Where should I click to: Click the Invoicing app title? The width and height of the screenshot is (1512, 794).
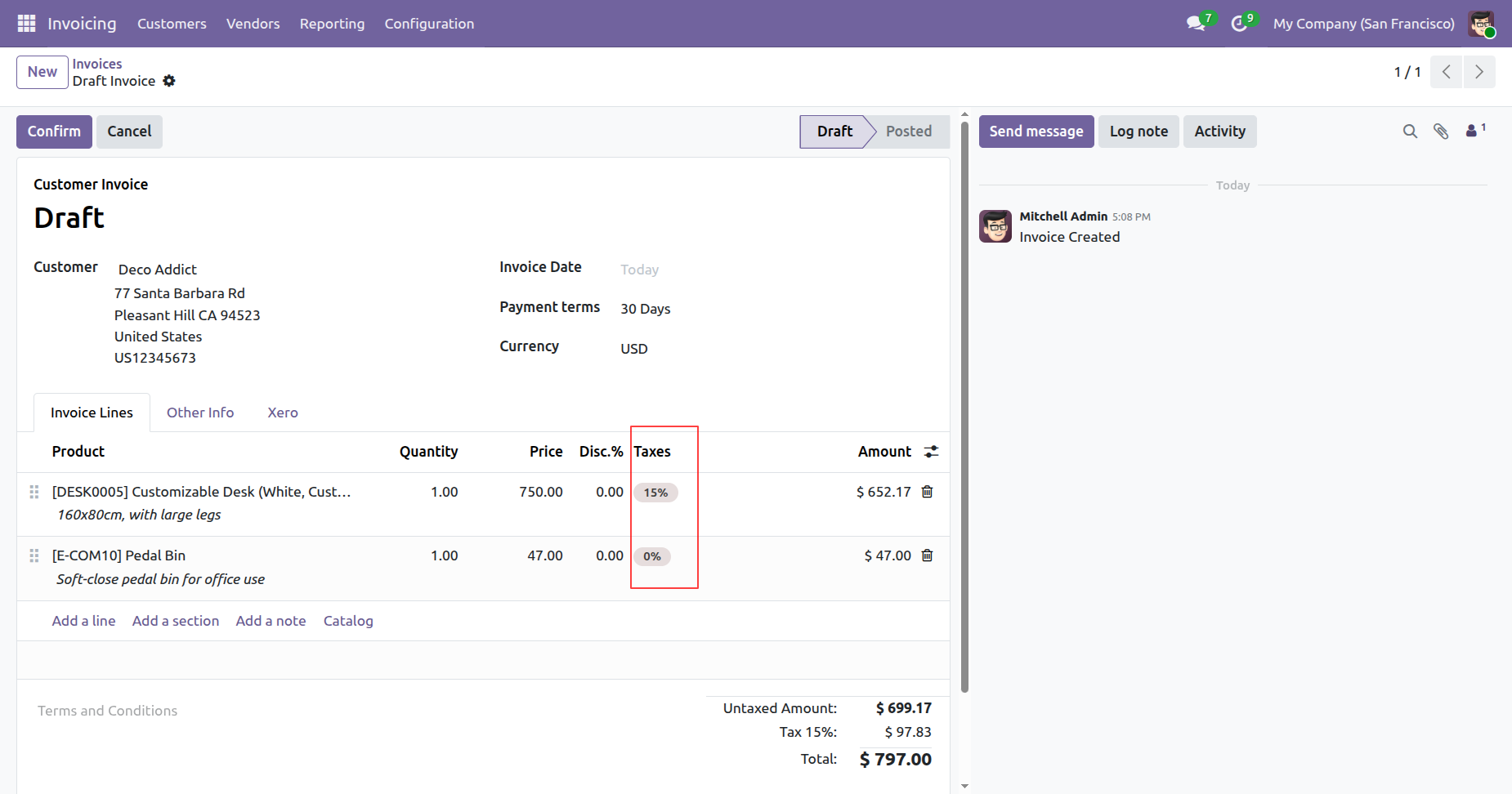tap(82, 24)
